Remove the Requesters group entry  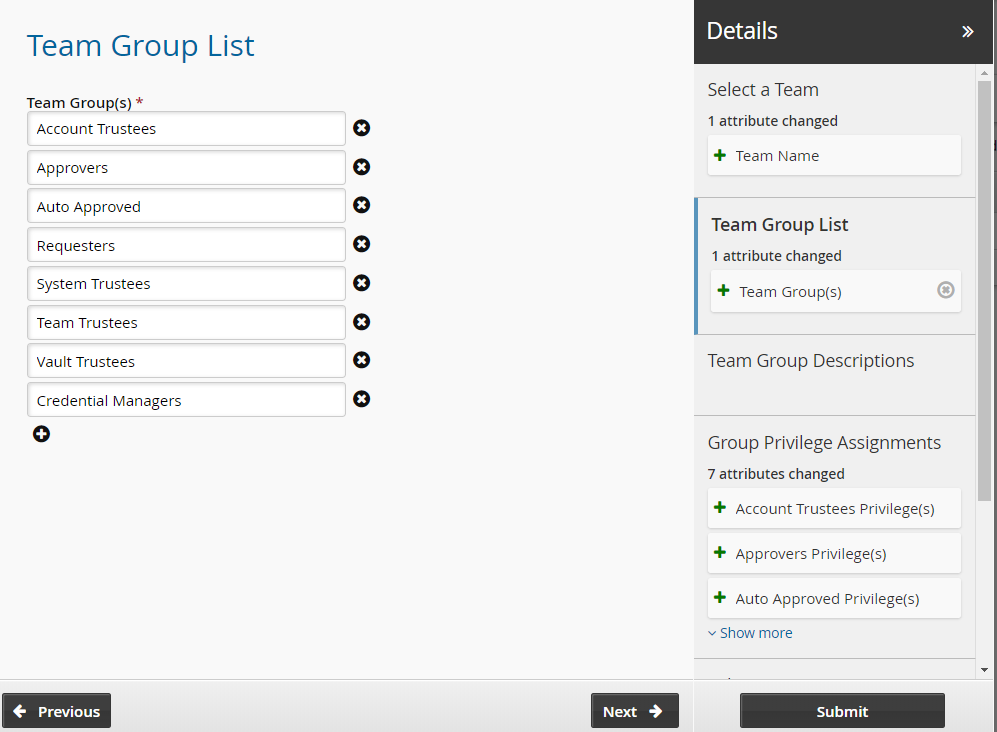362,244
